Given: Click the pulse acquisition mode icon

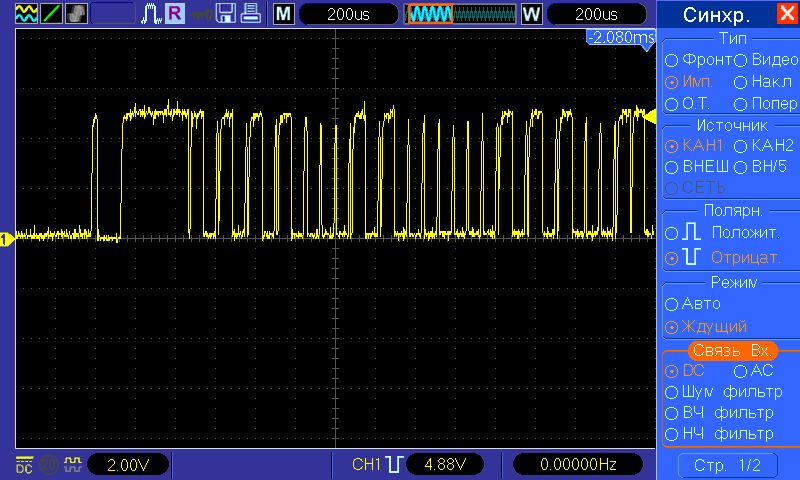Looking at the screenshot, I should pos(151,13).
